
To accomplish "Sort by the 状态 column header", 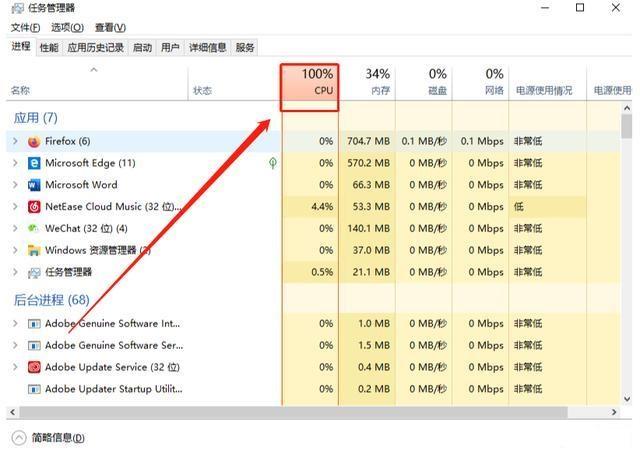I will [x=234, y=82].
